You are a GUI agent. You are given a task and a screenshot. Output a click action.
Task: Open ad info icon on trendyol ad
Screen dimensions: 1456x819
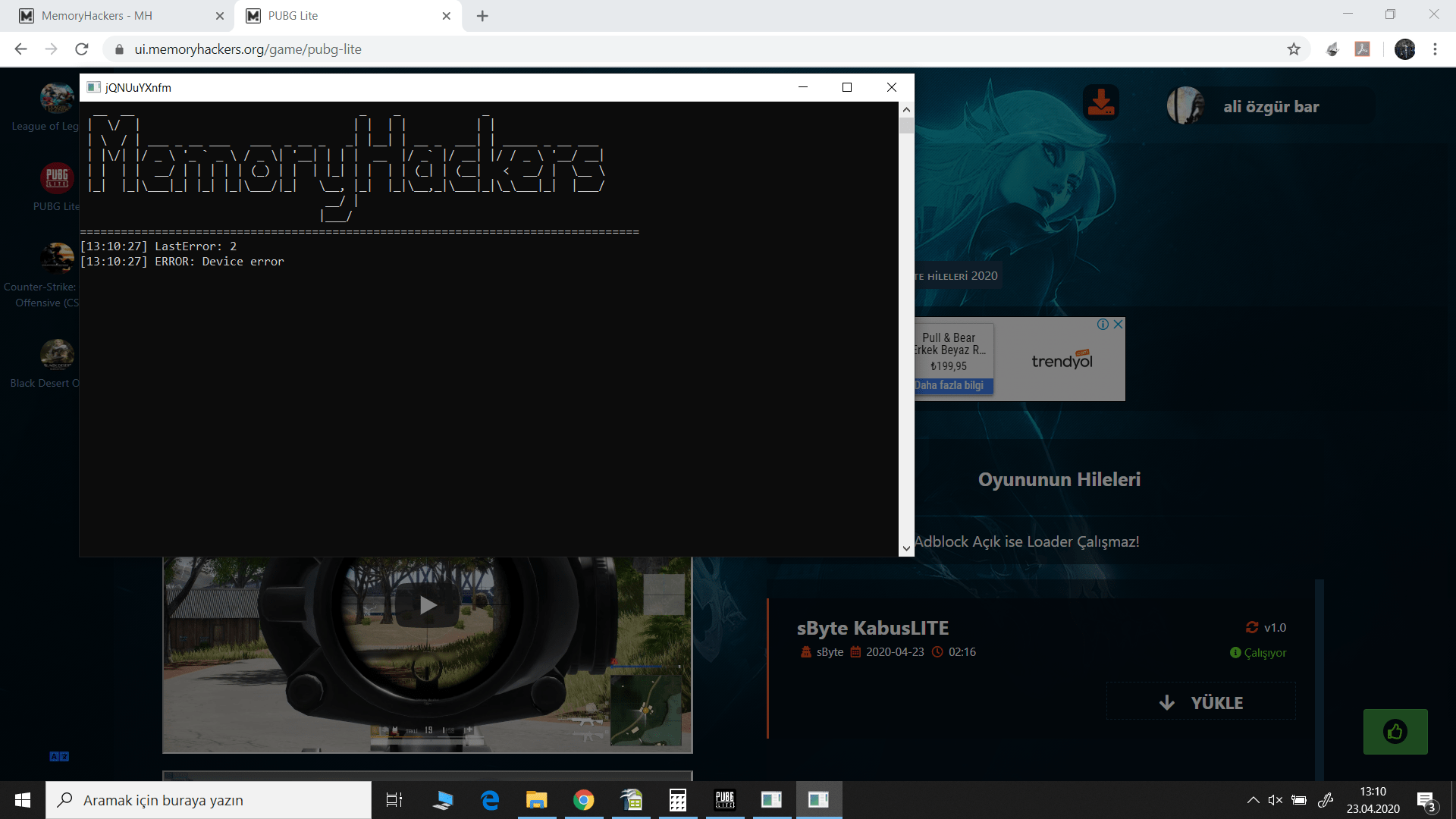1103,324
